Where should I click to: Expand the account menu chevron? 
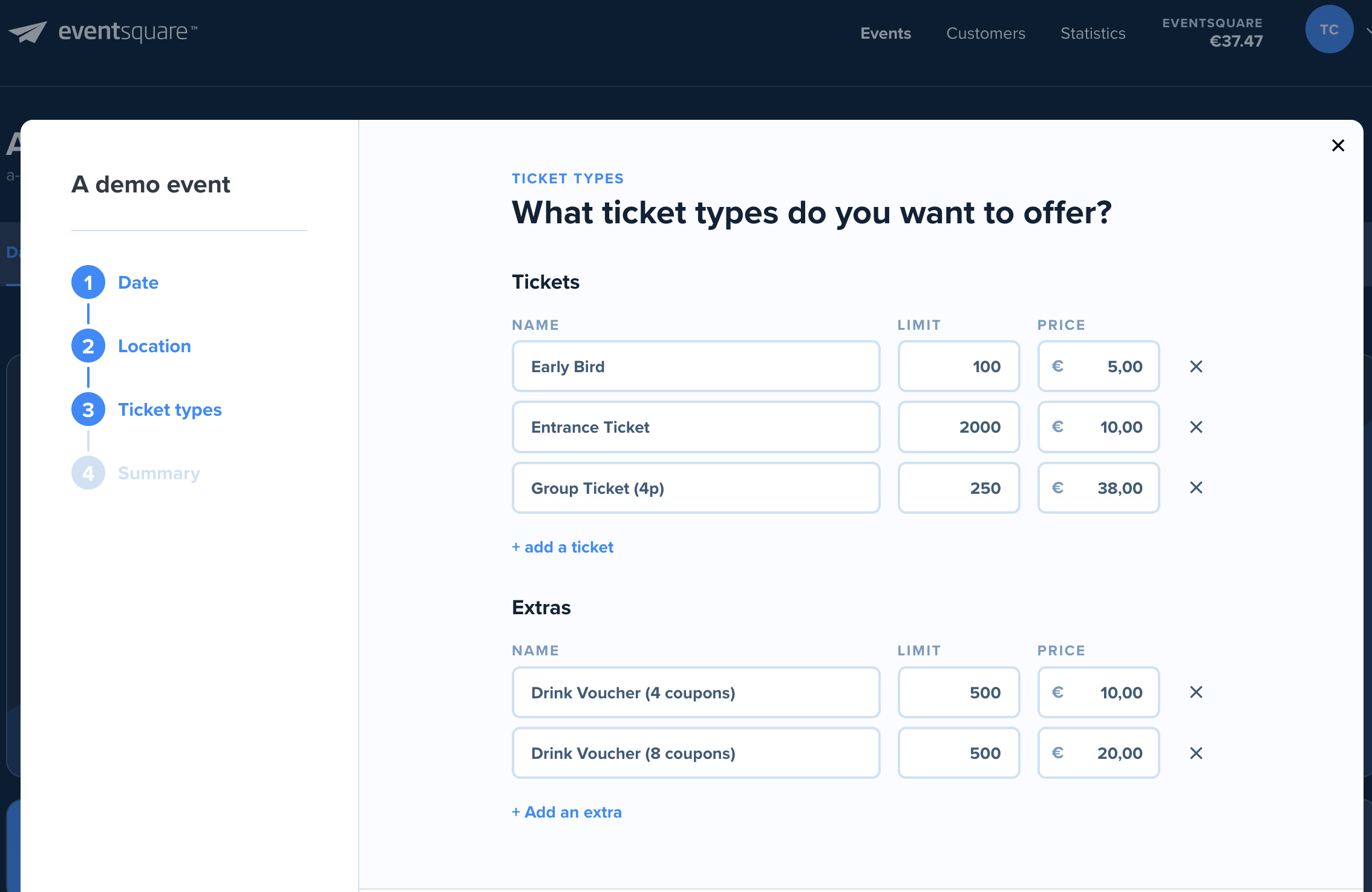[1366, 31]
